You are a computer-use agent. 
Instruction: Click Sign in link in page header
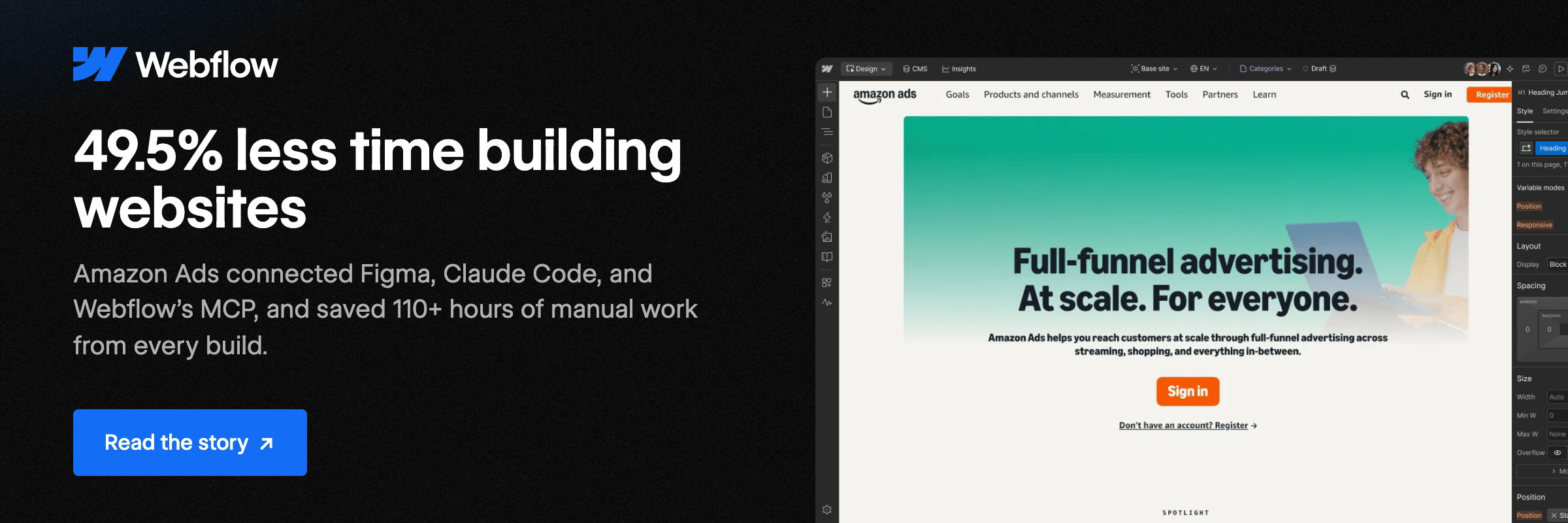[x=1437, y=94]
